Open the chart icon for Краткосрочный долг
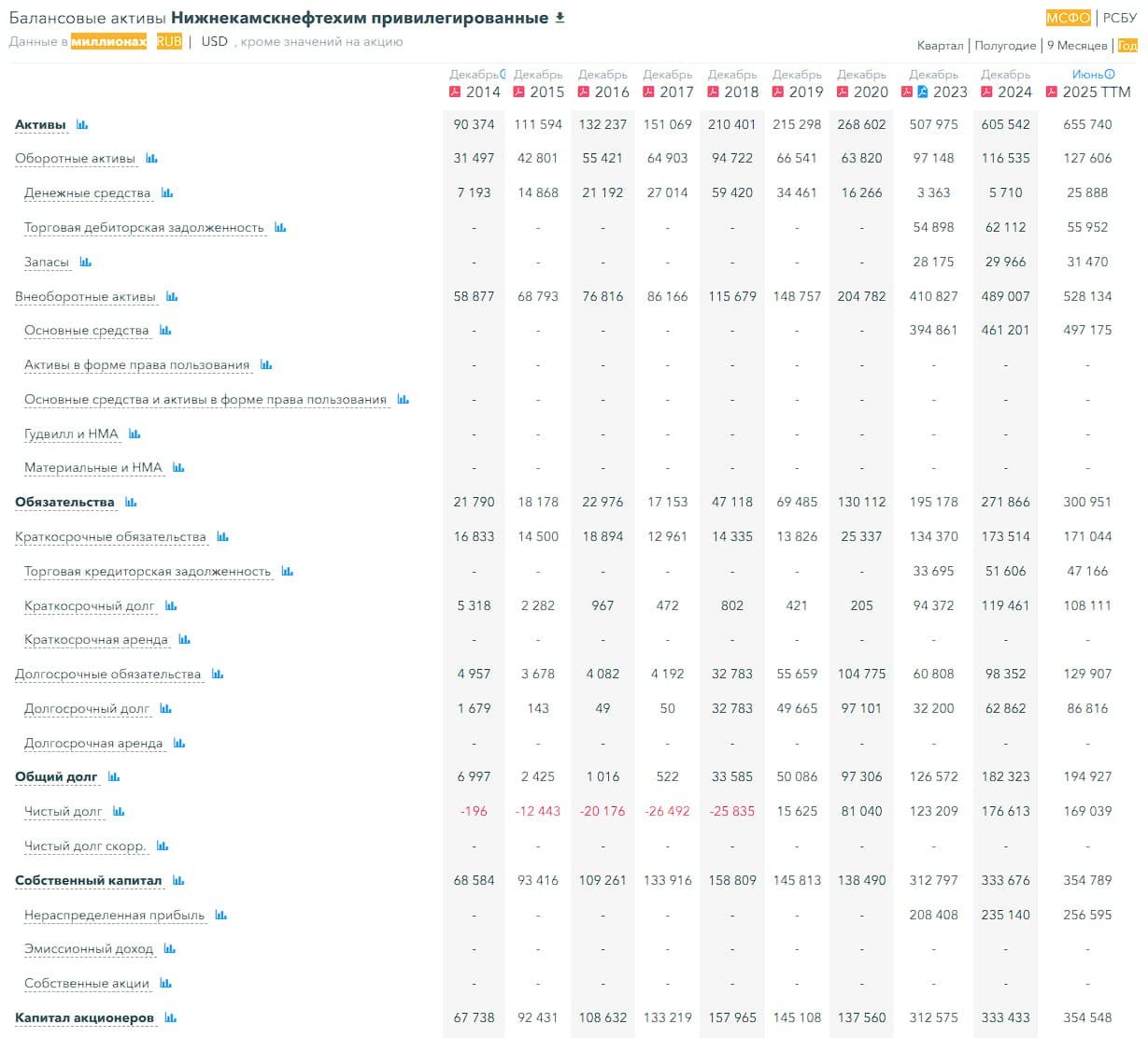Screen dimensions: 1148x1038 [x=171, y=605]
